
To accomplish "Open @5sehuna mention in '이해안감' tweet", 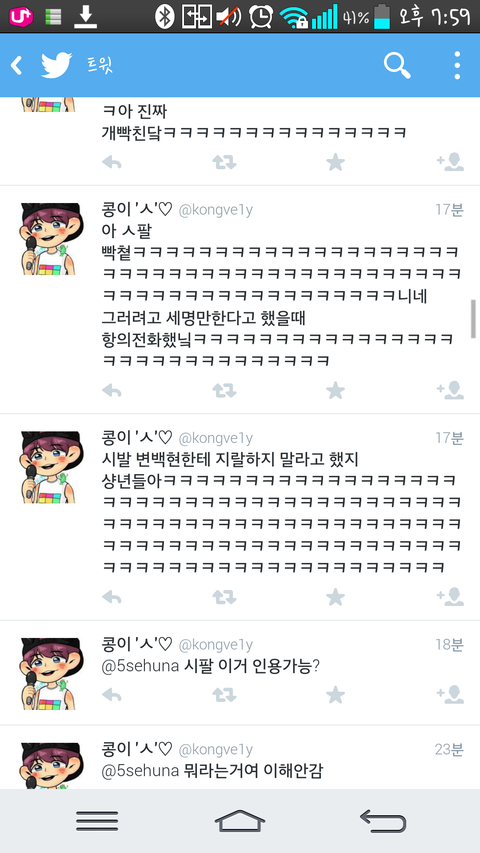I will point(140,771).
